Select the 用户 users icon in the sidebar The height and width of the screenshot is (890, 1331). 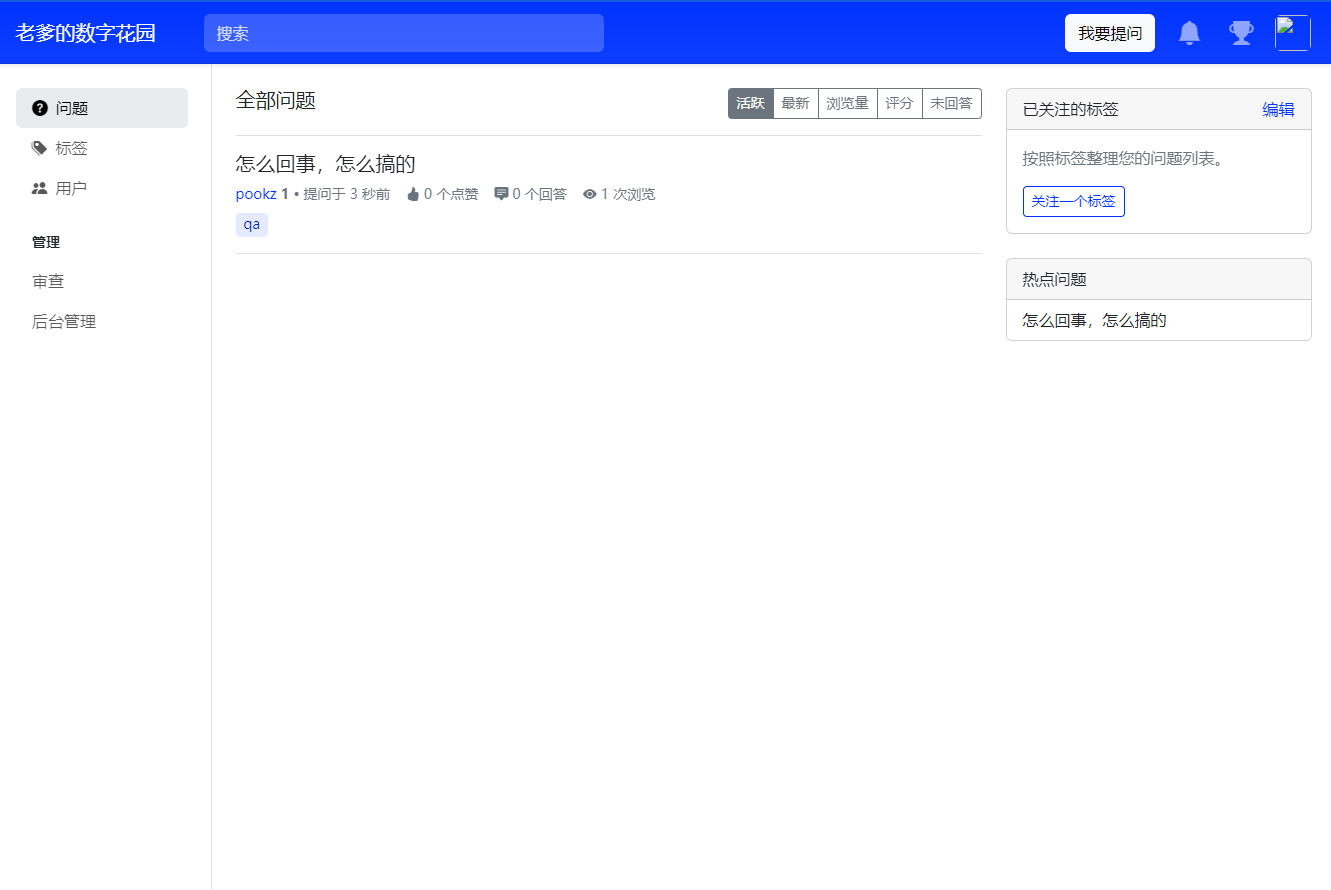click(x=38, y=187)
